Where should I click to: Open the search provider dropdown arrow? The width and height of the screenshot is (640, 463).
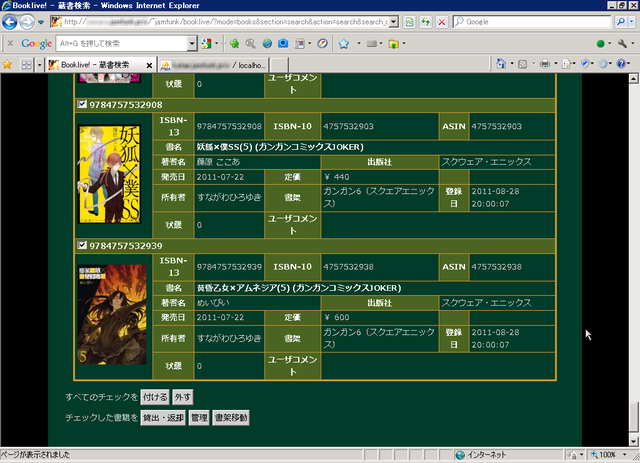point(631,22)
